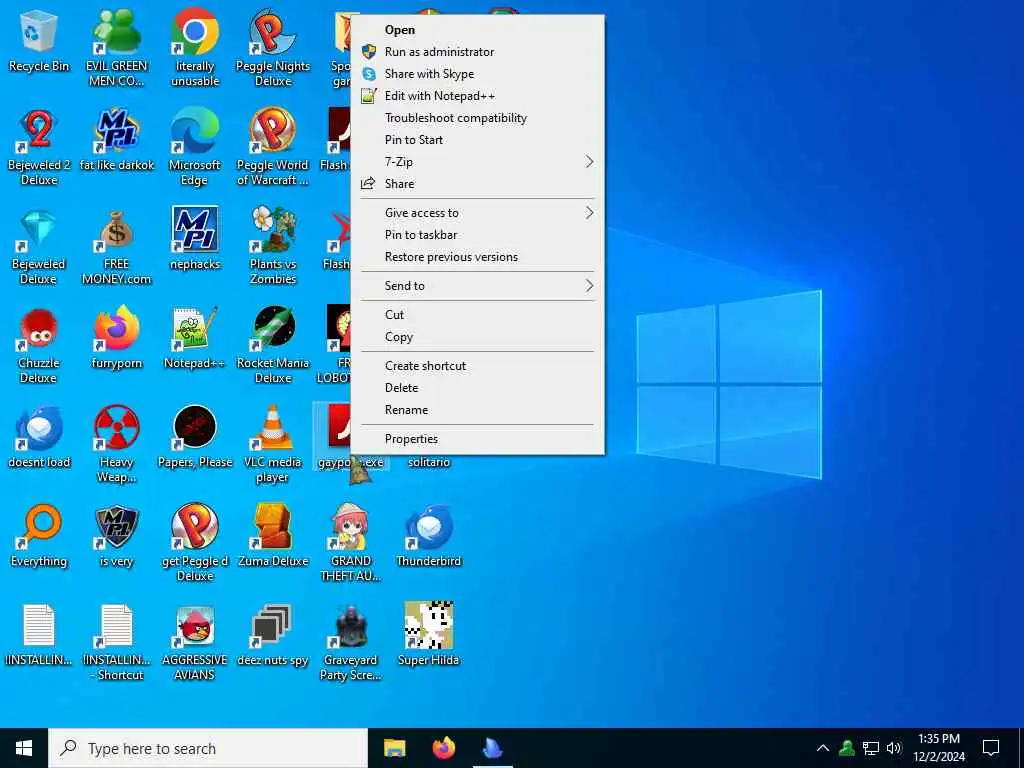The height and width of the screenshot is (768, 1024).
Task: Choose Delete in context menu
Action: (x=477, y=388)
